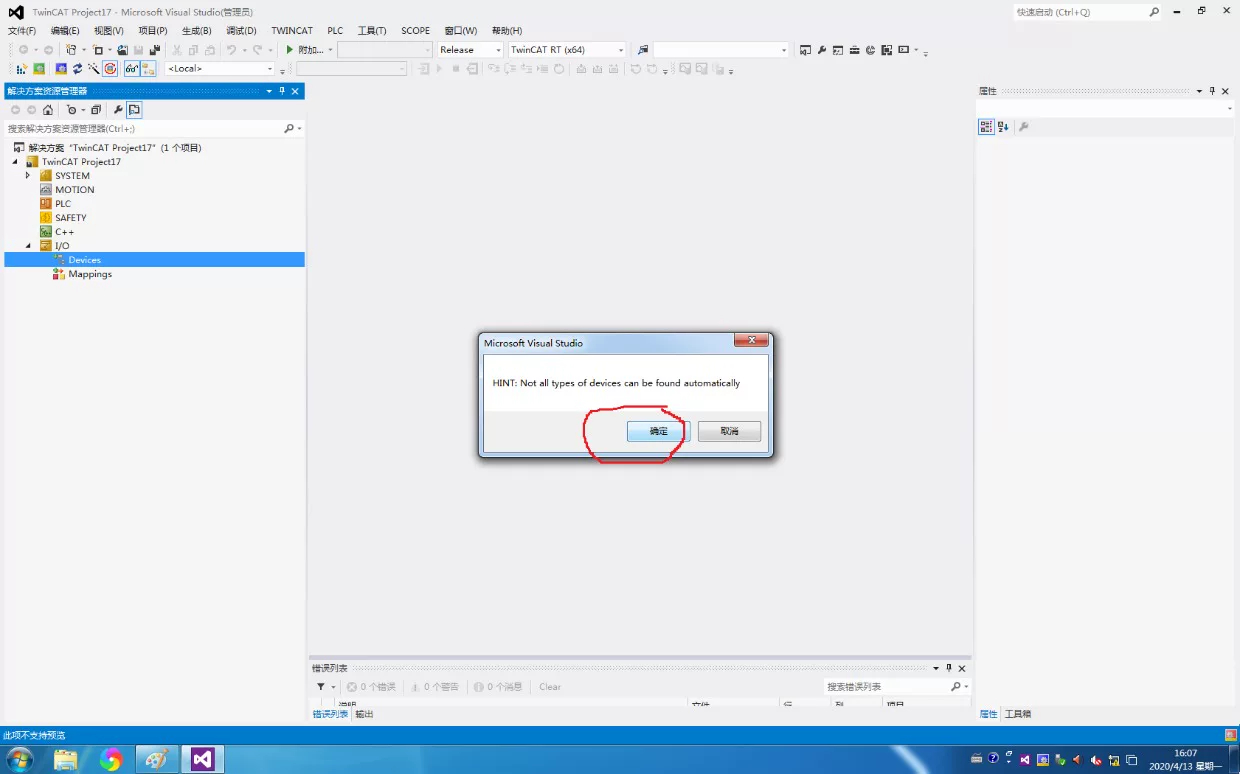This screenshot has height=774, width=1240.
Task: Click the Show Online Data glasses icon
Action: tap(132, 69)
